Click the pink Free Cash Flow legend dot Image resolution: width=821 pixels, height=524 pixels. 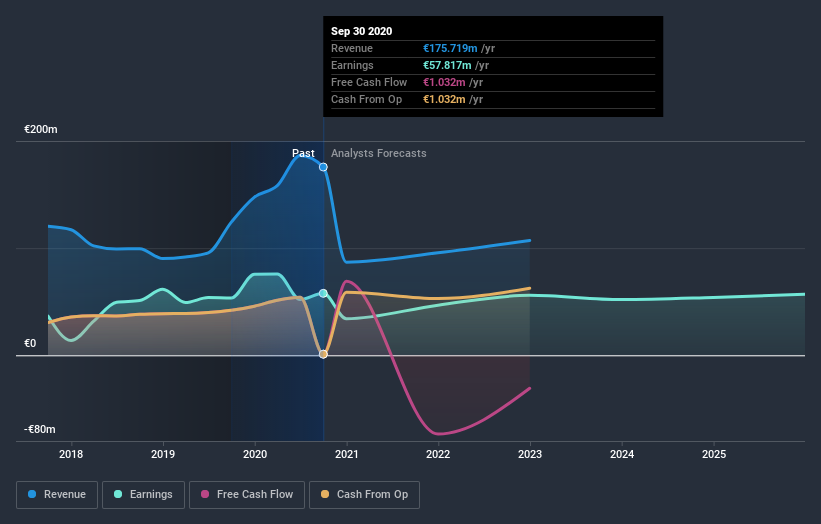pyautogui.click(x=205, y=494)
